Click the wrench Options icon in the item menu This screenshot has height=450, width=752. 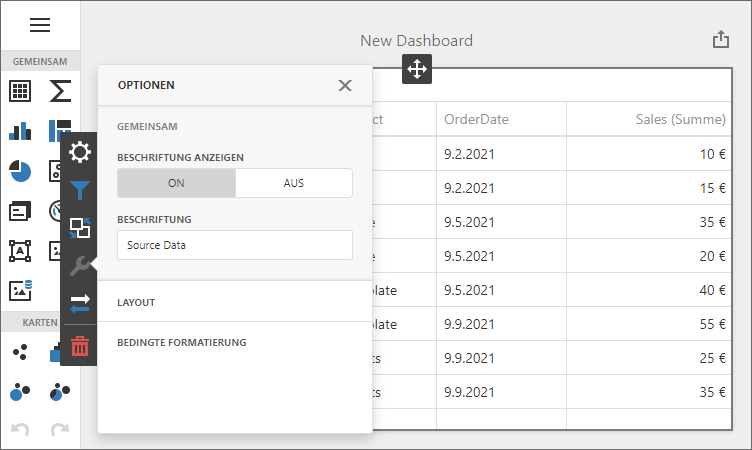coord(80,265)
